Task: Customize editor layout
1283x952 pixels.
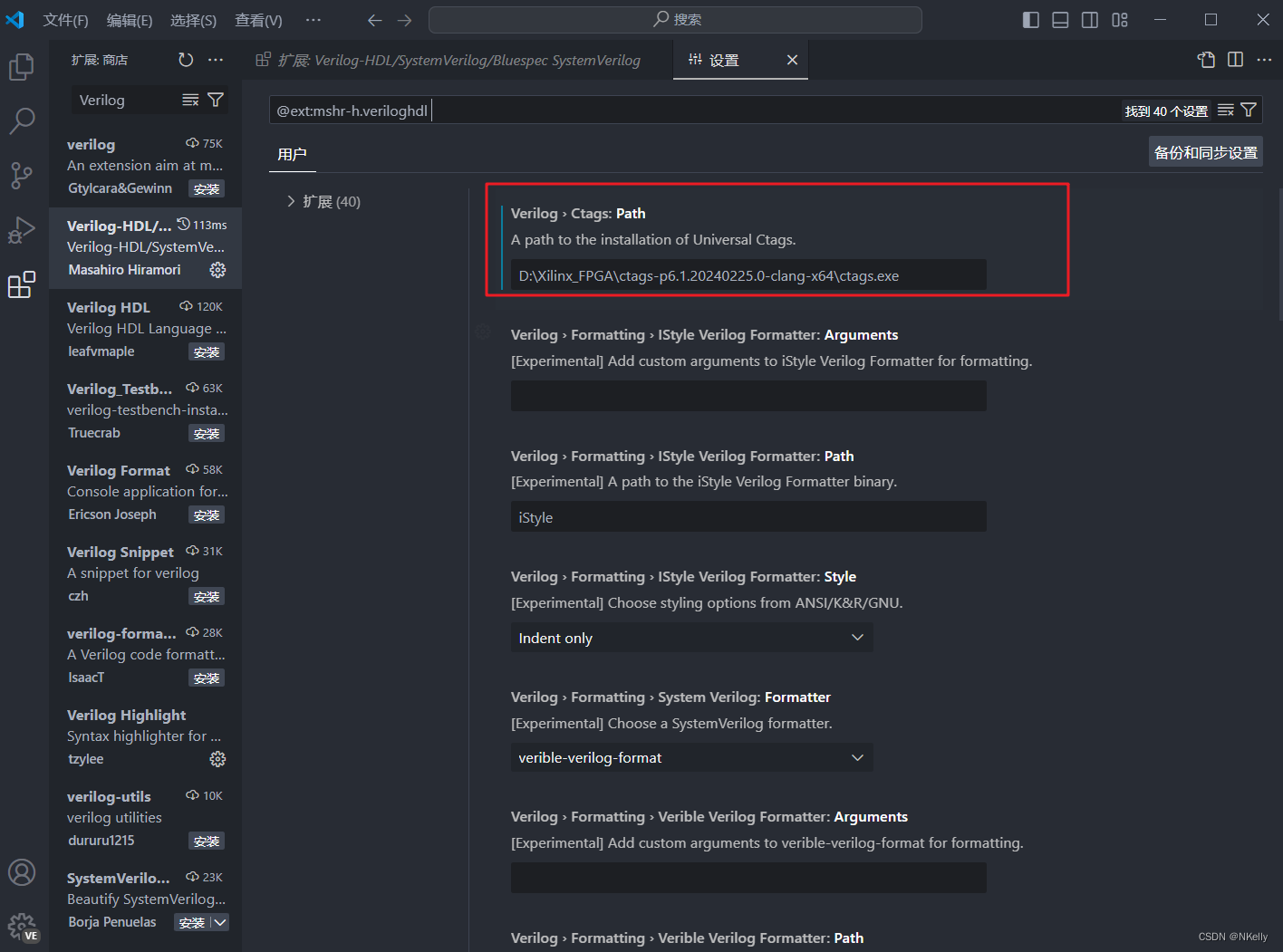Action: 1120,20
